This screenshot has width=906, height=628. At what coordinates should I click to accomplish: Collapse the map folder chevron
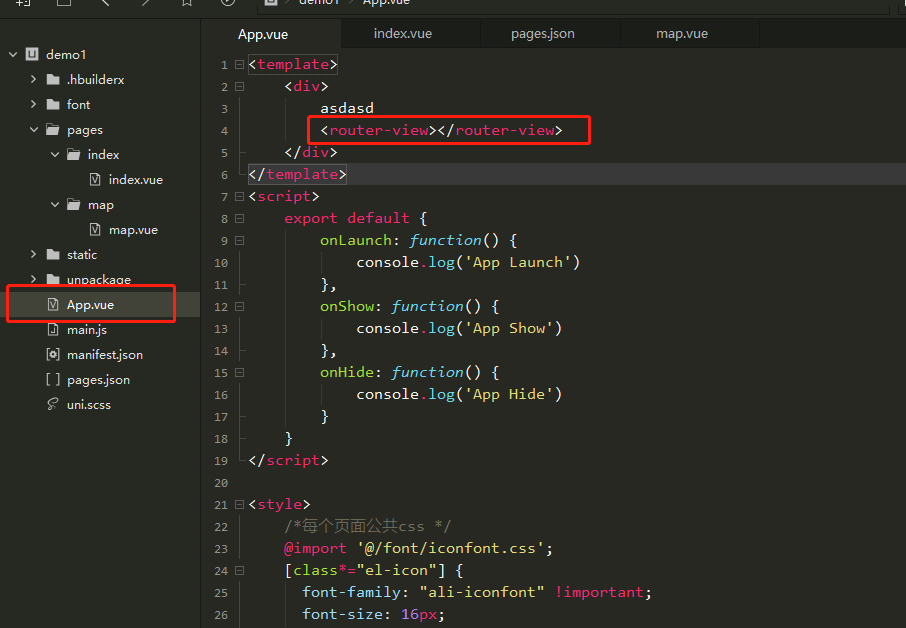click(54, 205)
